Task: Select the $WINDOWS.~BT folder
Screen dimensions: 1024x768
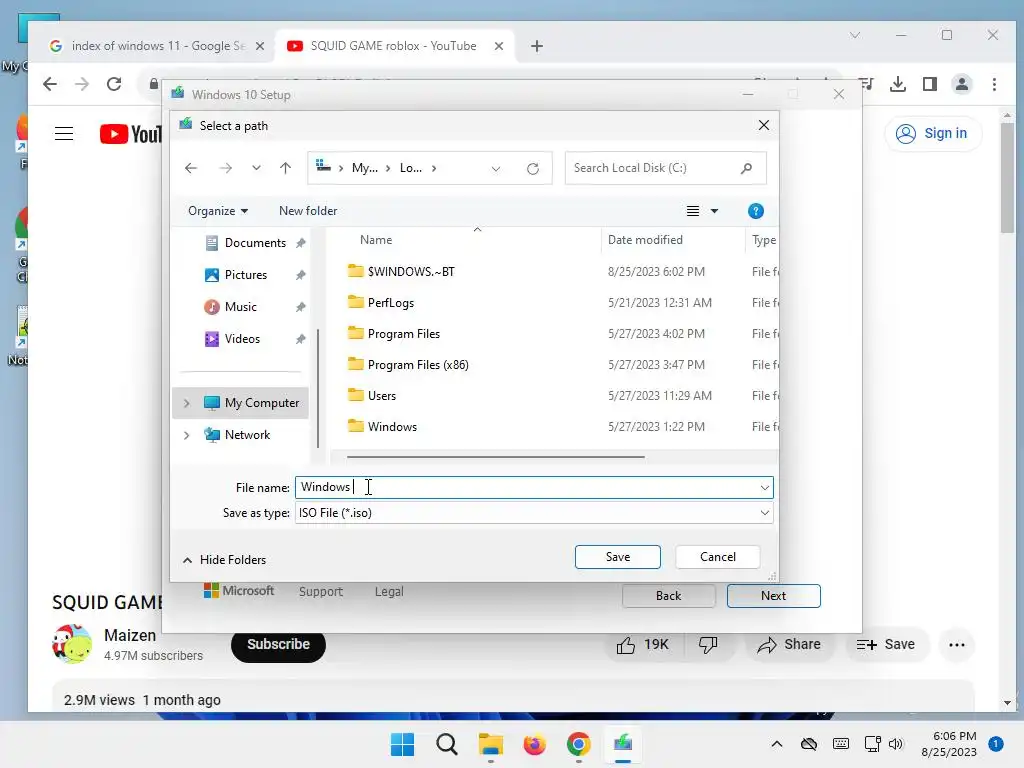Action: (411, 272)
